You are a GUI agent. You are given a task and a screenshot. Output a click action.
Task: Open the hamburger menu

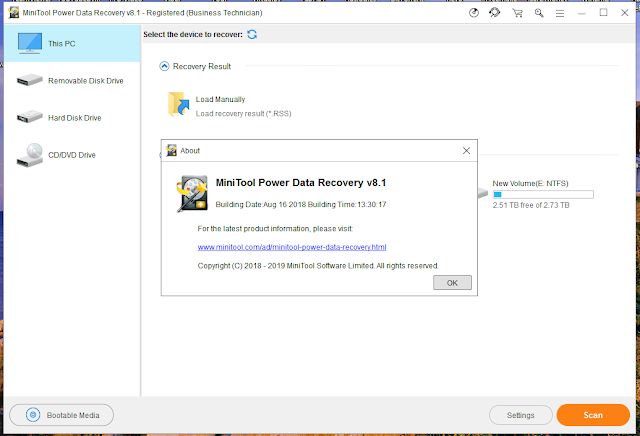point(560,13)
